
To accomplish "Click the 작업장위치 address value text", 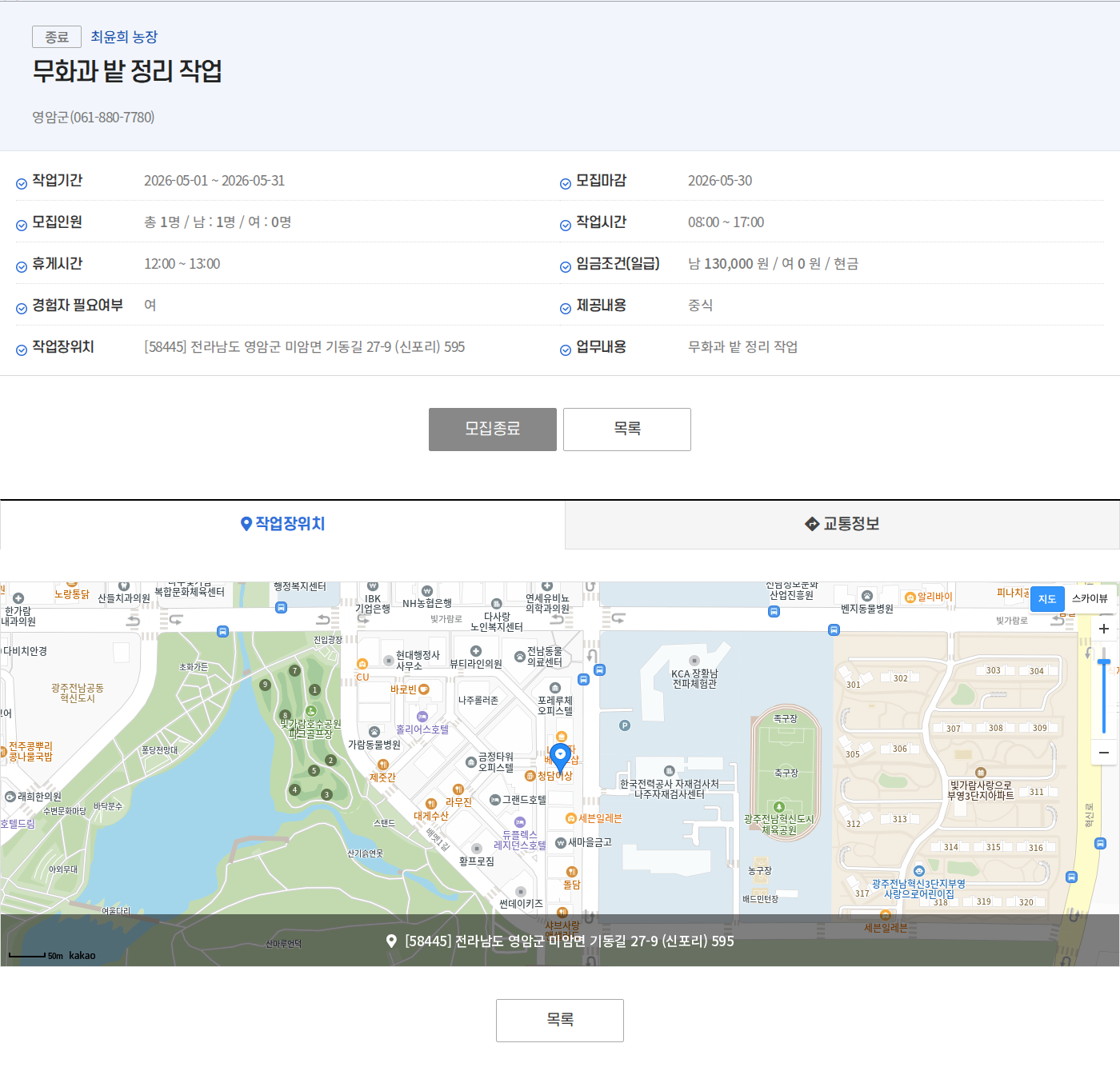I will coord(304,347).
